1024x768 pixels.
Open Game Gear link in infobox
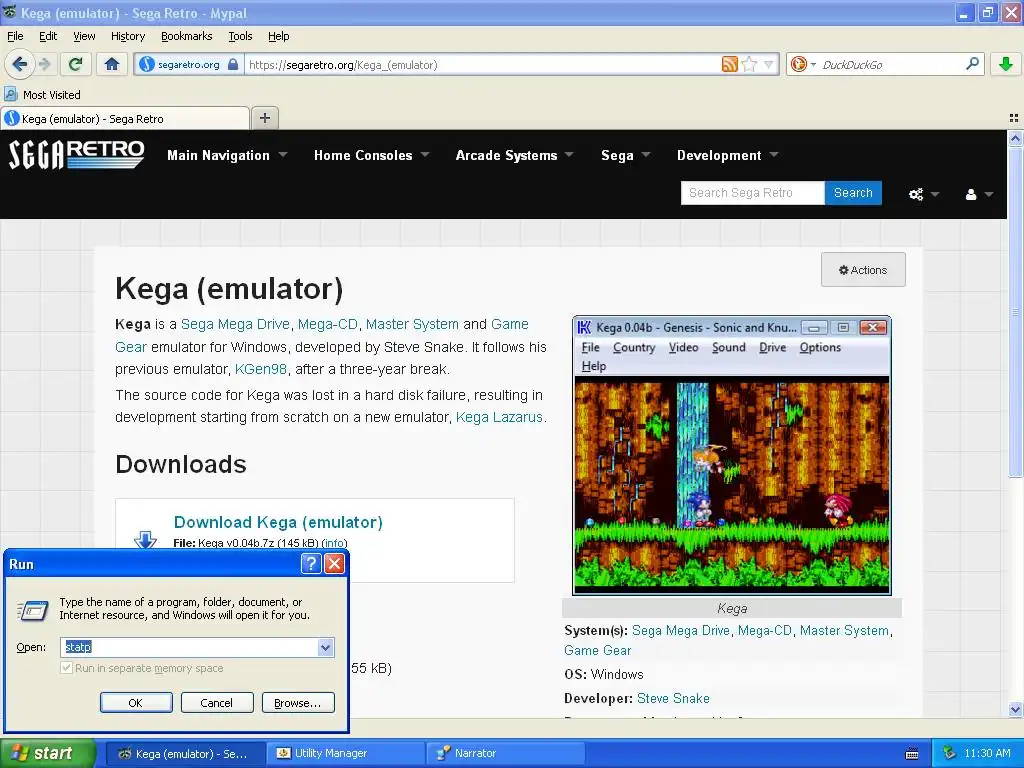pyautogui.click(x=598, y=650)
